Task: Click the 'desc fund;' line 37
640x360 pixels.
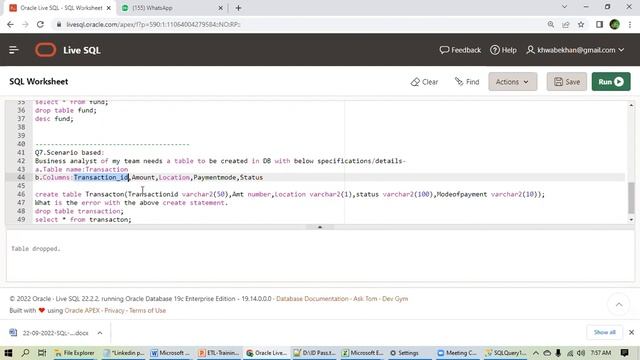Action: pyautogui.click(x=54, y=119)
